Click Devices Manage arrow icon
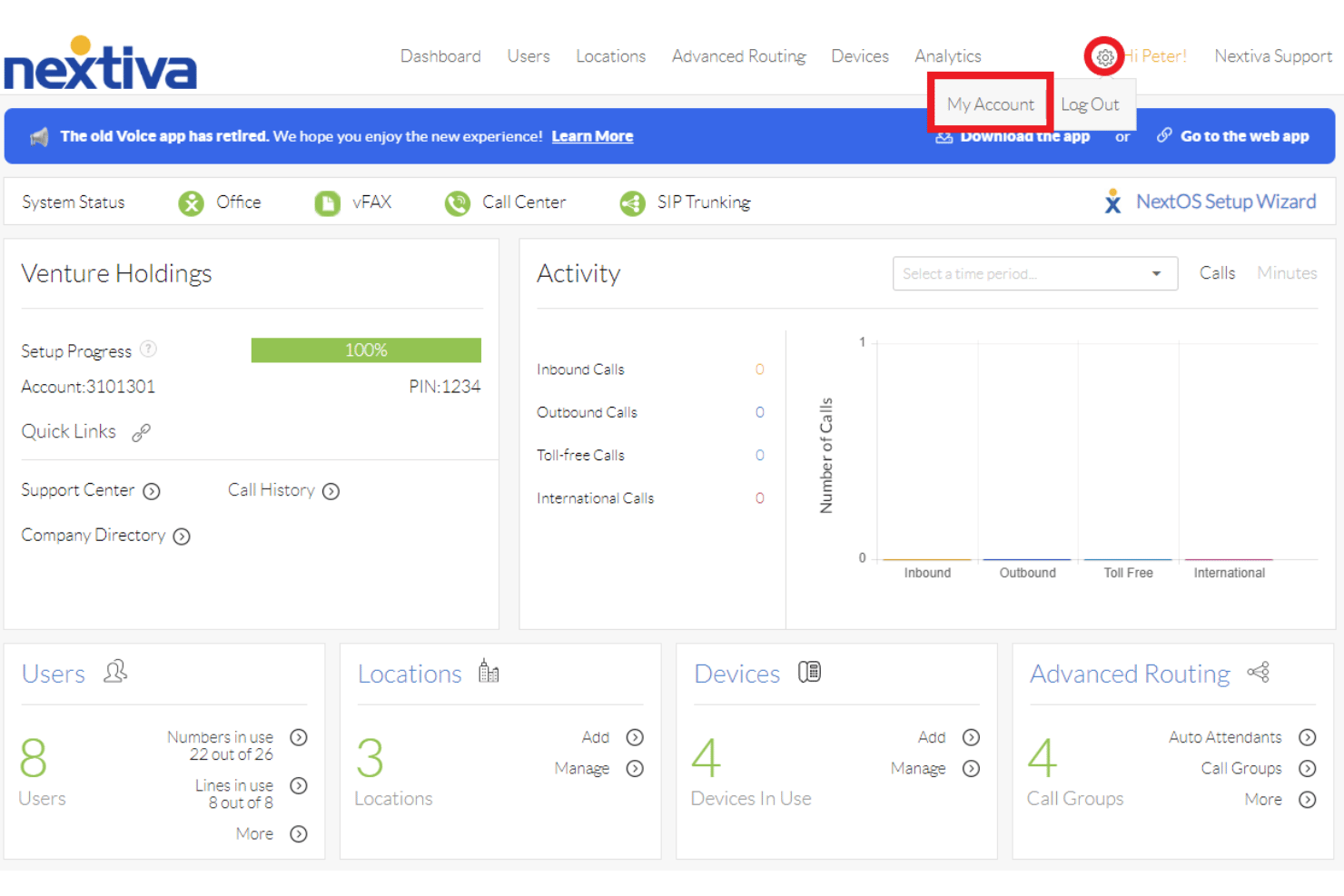Screen dimensions: 1344x896 click(x=971, y=768)
